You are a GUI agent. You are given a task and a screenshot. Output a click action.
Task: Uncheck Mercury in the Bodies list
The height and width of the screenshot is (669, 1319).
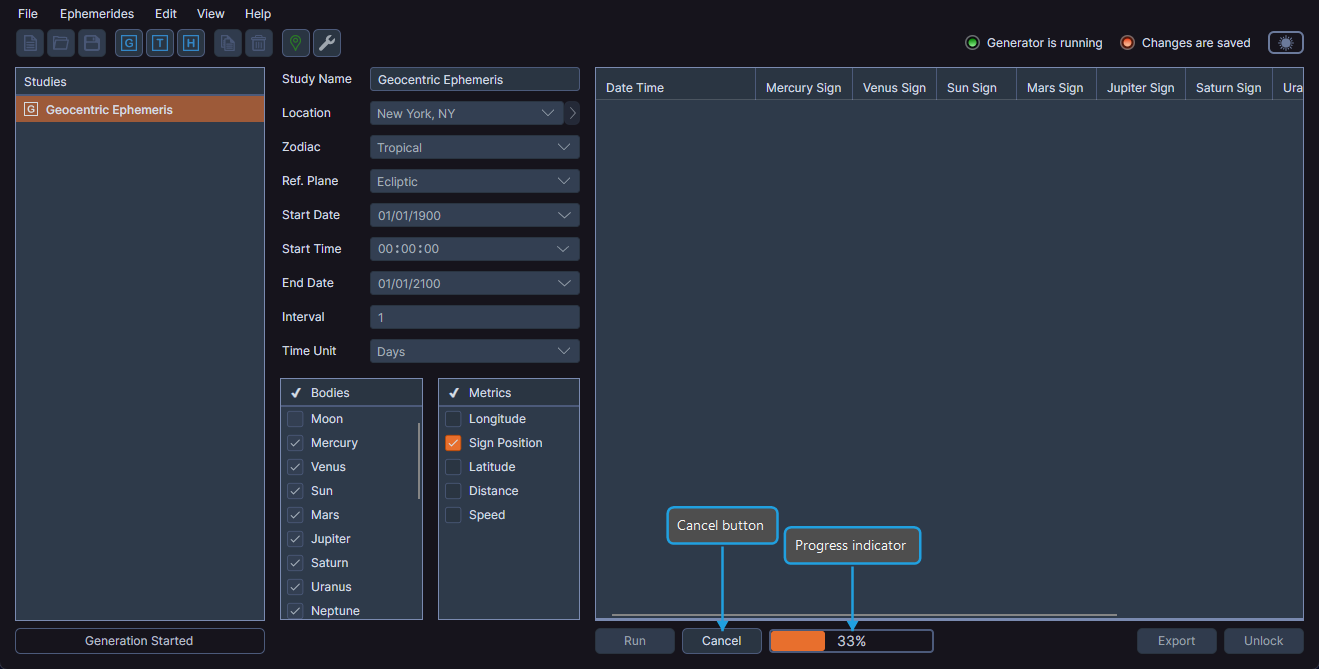pos(295,442)
